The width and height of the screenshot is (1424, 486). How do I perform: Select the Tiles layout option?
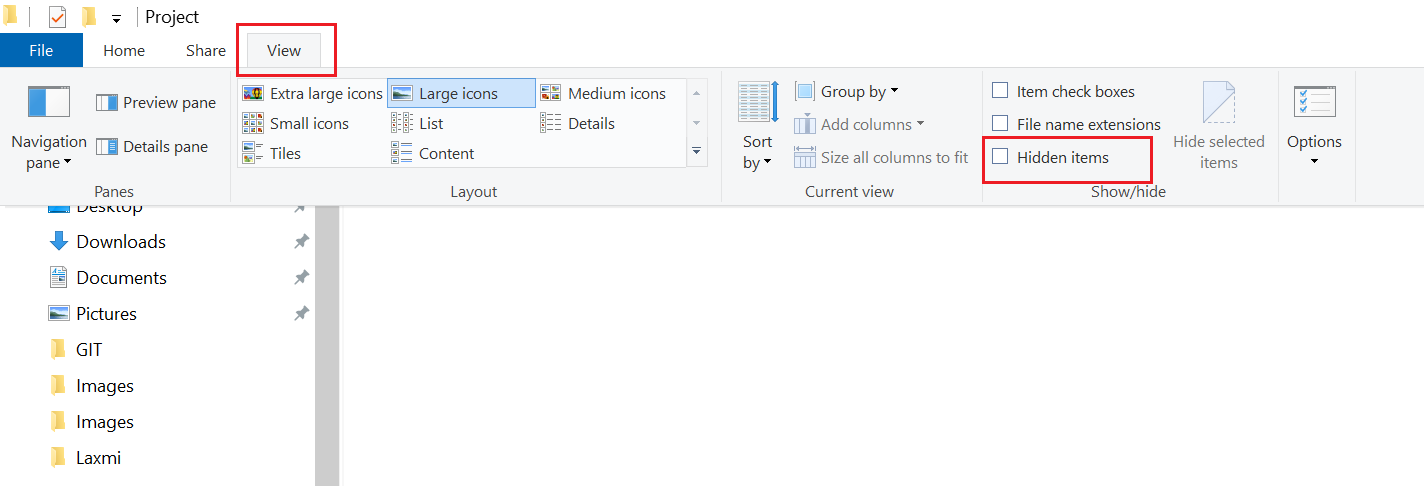(x=271, y=154)
